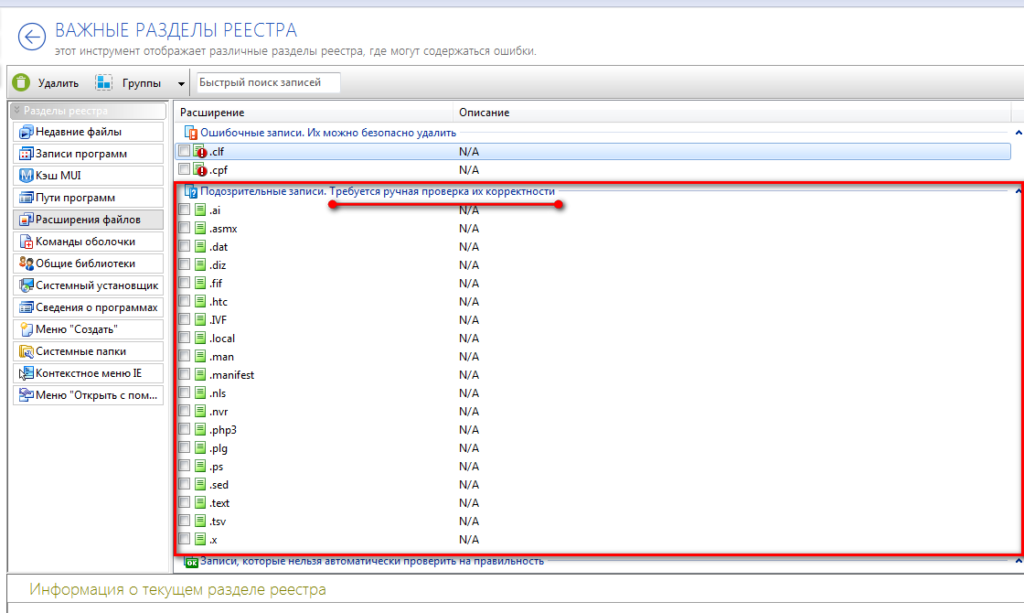Switch to Системные папки section
Screen dimensions: 1024x613
tap(85, 352)
